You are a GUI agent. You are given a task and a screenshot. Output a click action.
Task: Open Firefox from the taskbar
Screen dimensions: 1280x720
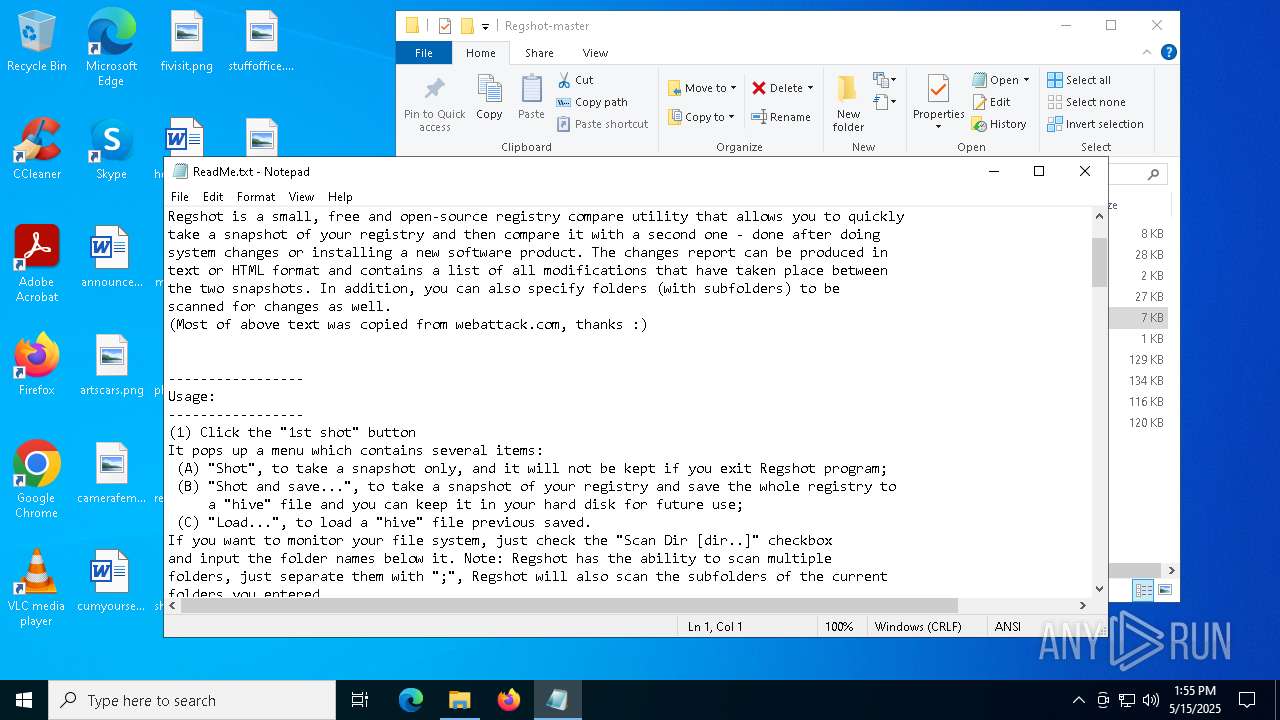(x=508, y=700)
